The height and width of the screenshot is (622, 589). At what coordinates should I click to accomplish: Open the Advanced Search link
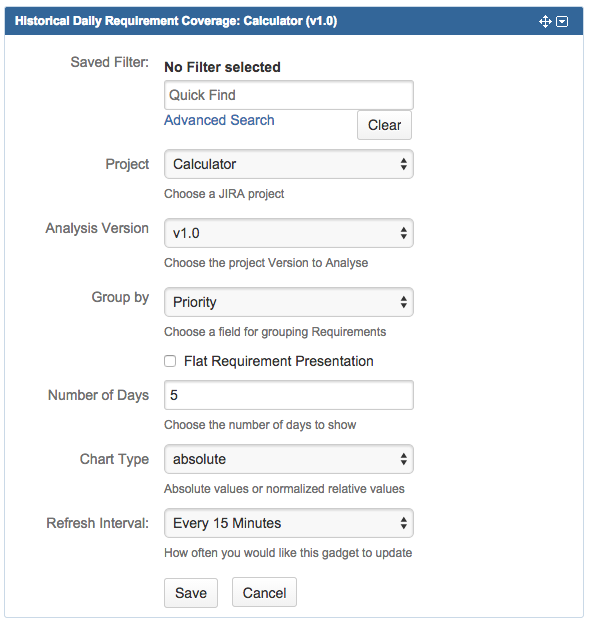(219, 120)
